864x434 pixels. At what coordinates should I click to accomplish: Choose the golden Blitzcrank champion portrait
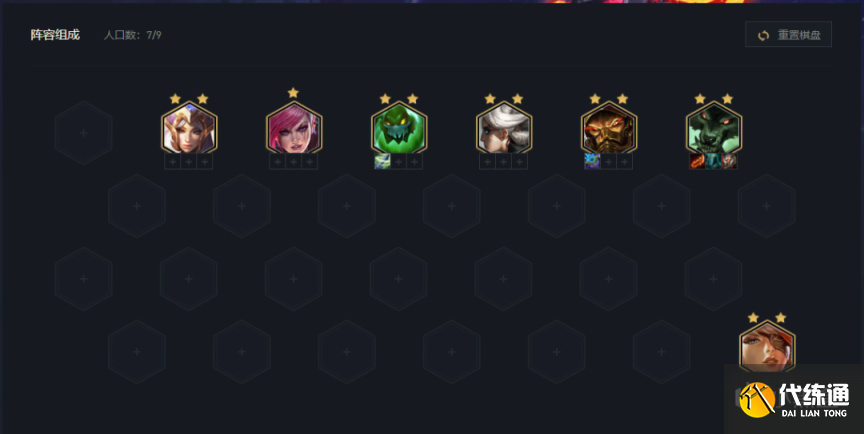point(609,130)
